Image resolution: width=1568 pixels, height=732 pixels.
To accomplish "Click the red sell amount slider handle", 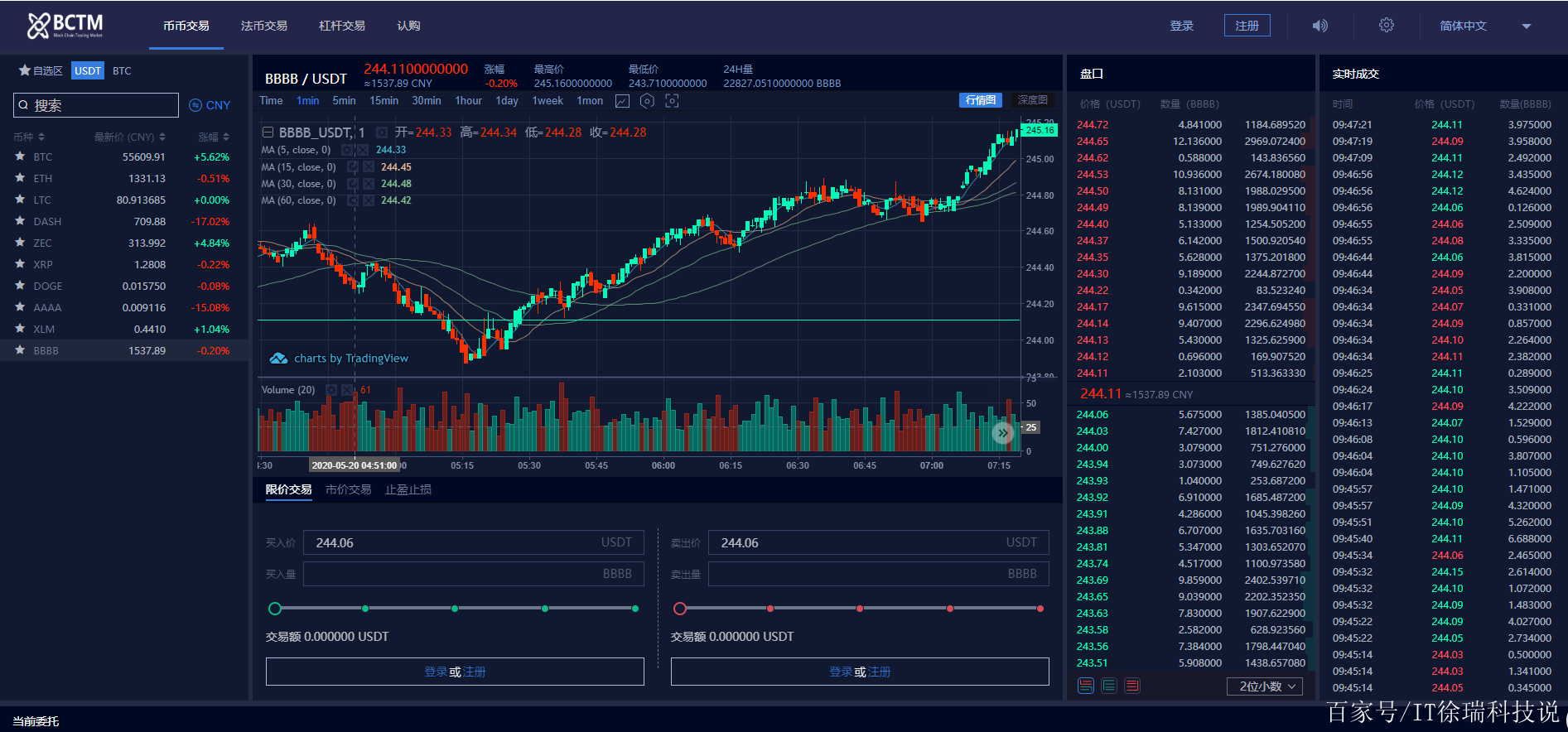I will coord(680,609).
